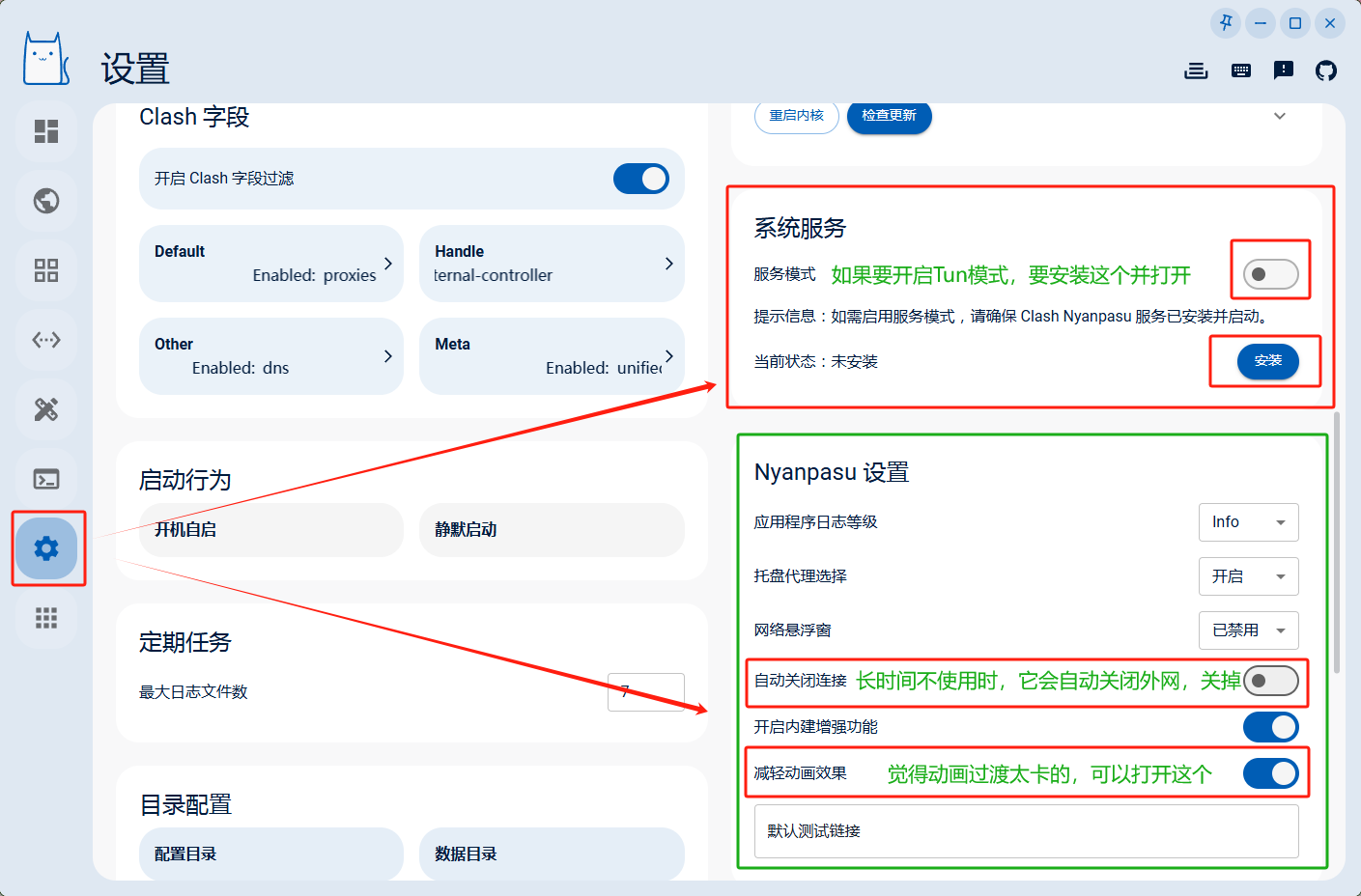Screen dimensions: 1361x896
Task: Enable the 服务模式 switch
Action: 1270,274
